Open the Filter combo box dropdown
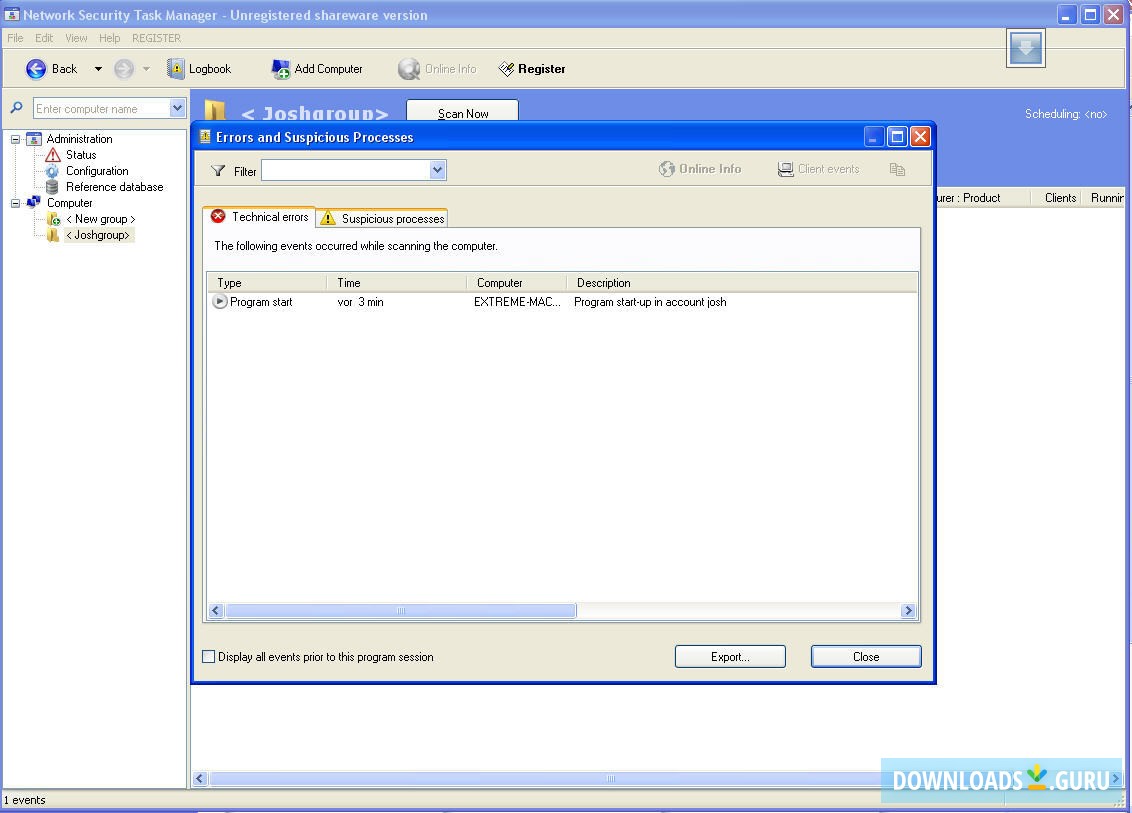Viewport: 1132px width, 813px height. pyautogui.click(x=437, y=170)
